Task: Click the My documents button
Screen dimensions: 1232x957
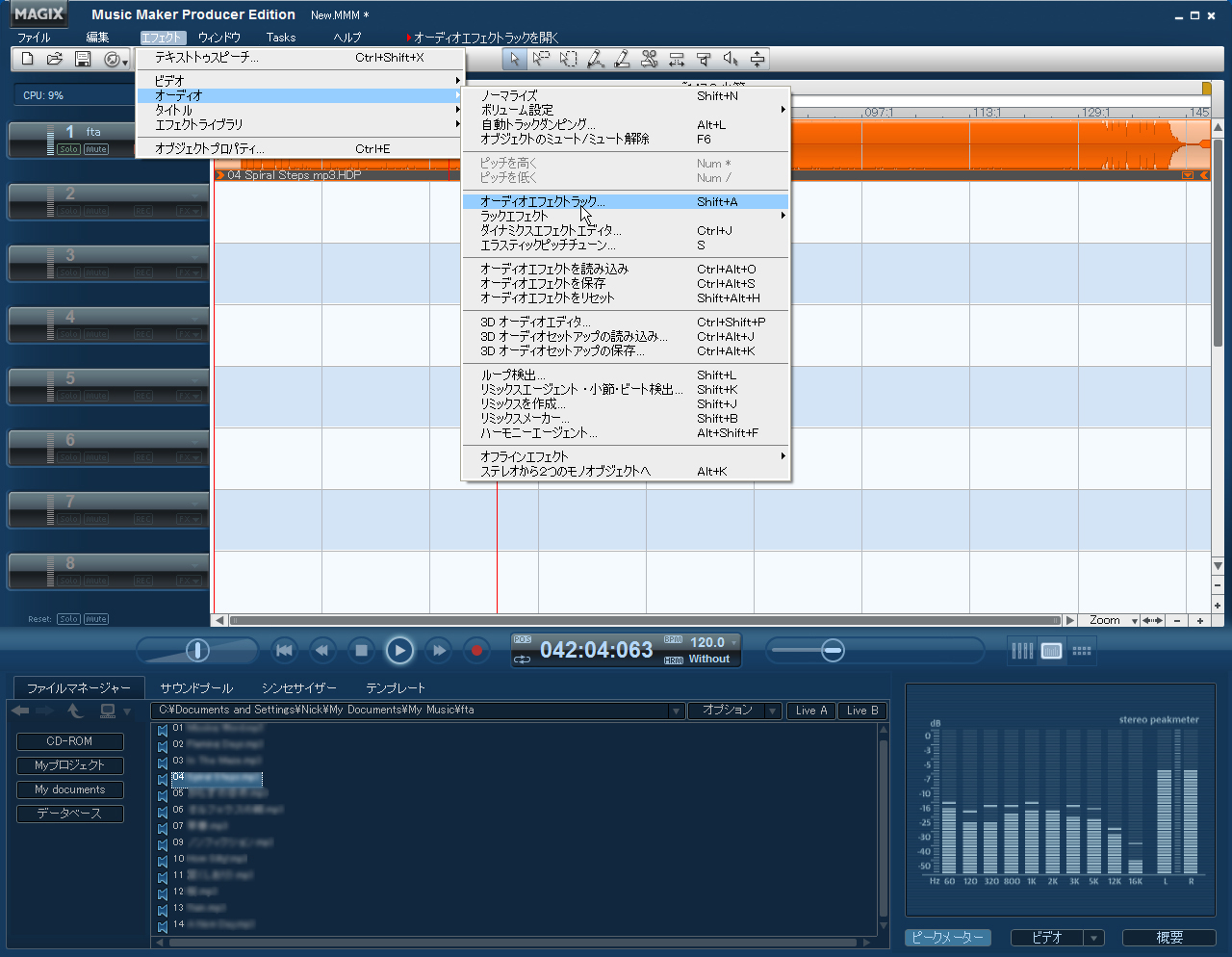Action: click(x=70, y=789)
